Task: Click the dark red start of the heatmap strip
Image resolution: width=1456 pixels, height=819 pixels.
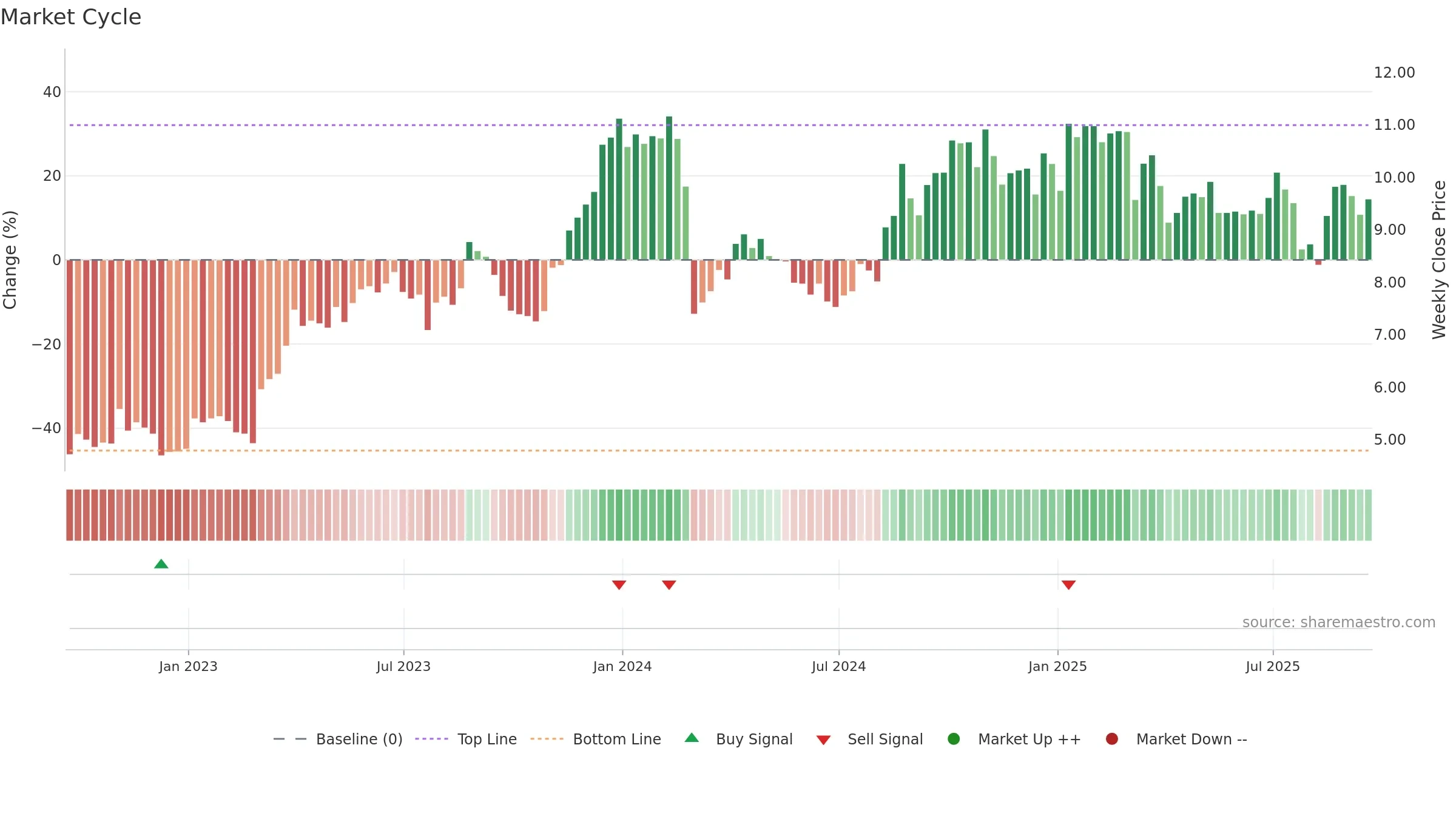Action: [70, 515]
